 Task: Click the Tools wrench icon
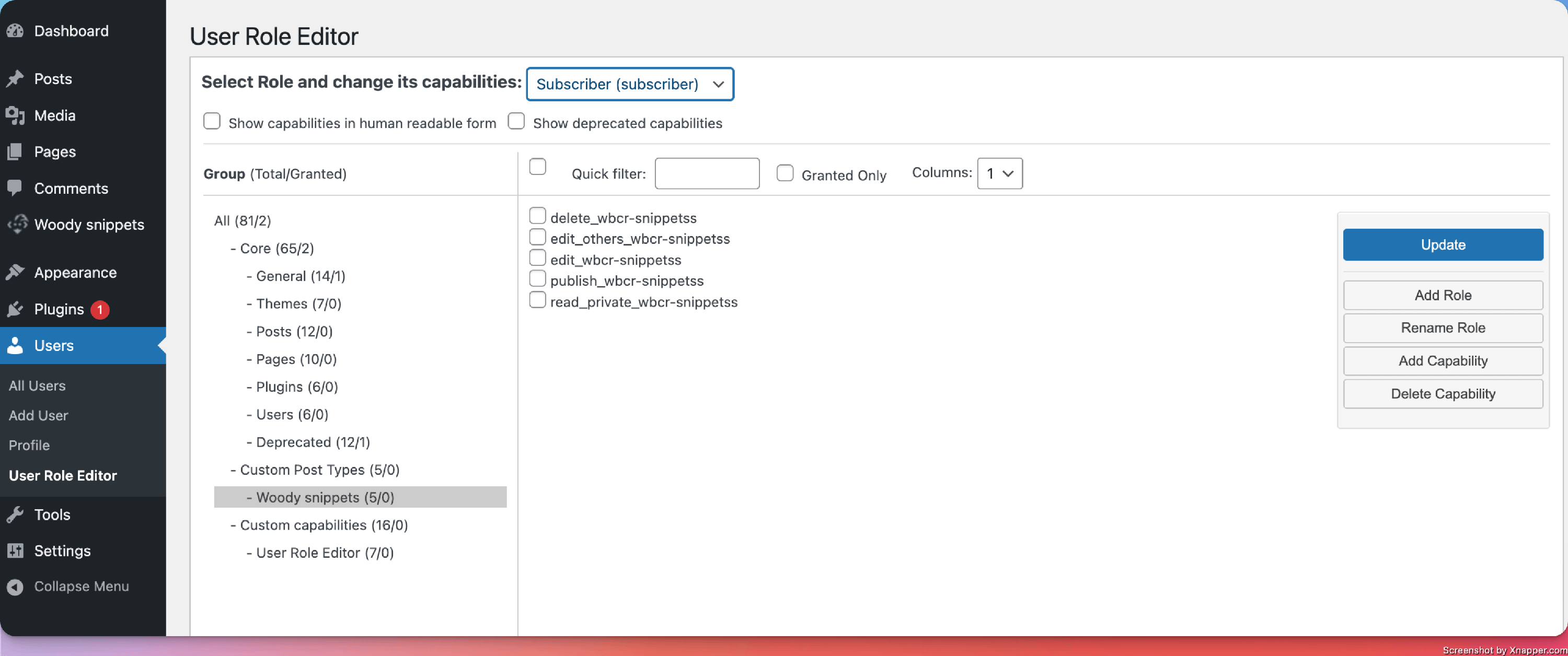coord(15,515)
